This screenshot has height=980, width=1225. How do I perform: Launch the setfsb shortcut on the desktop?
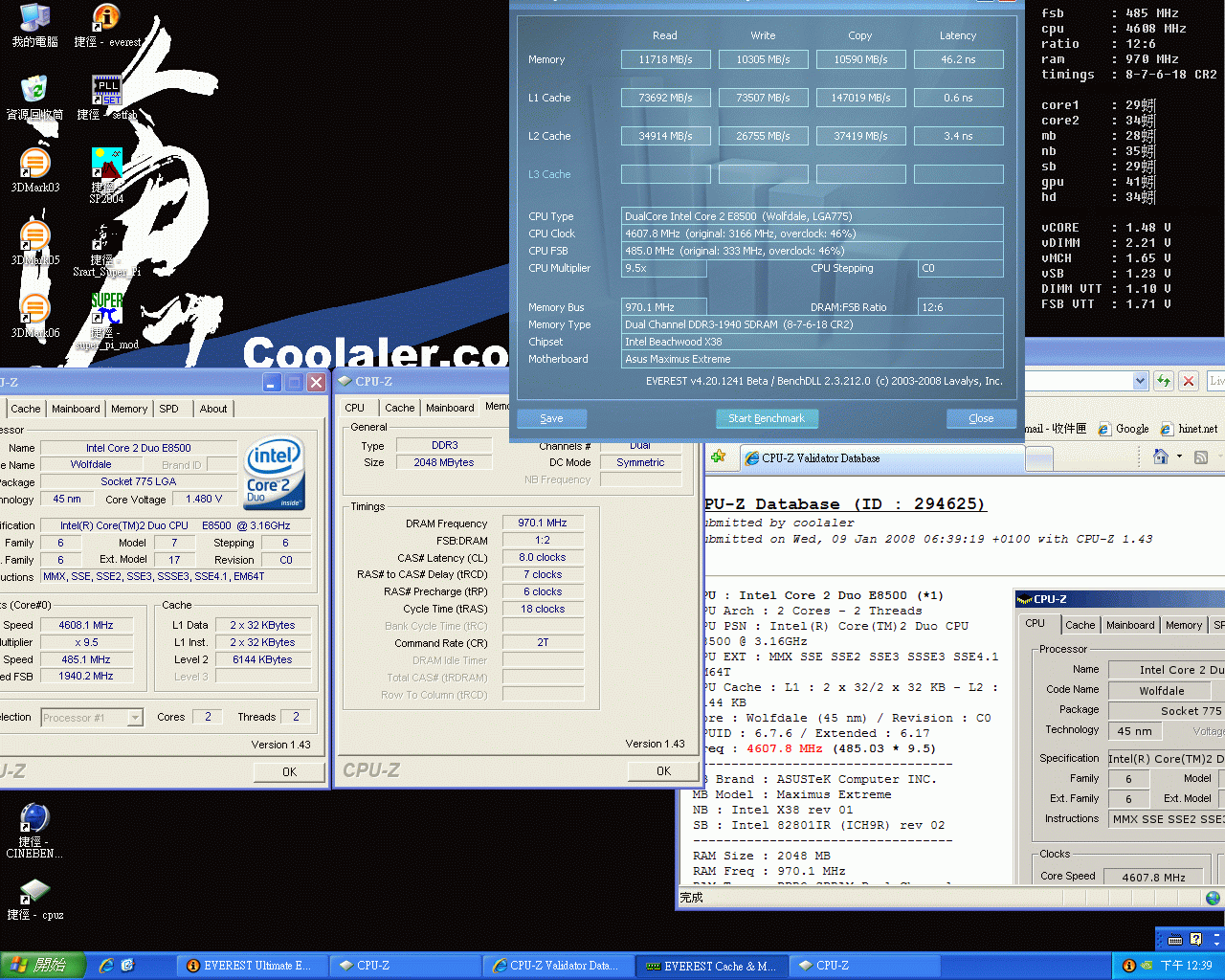click(x=106, y=98)
